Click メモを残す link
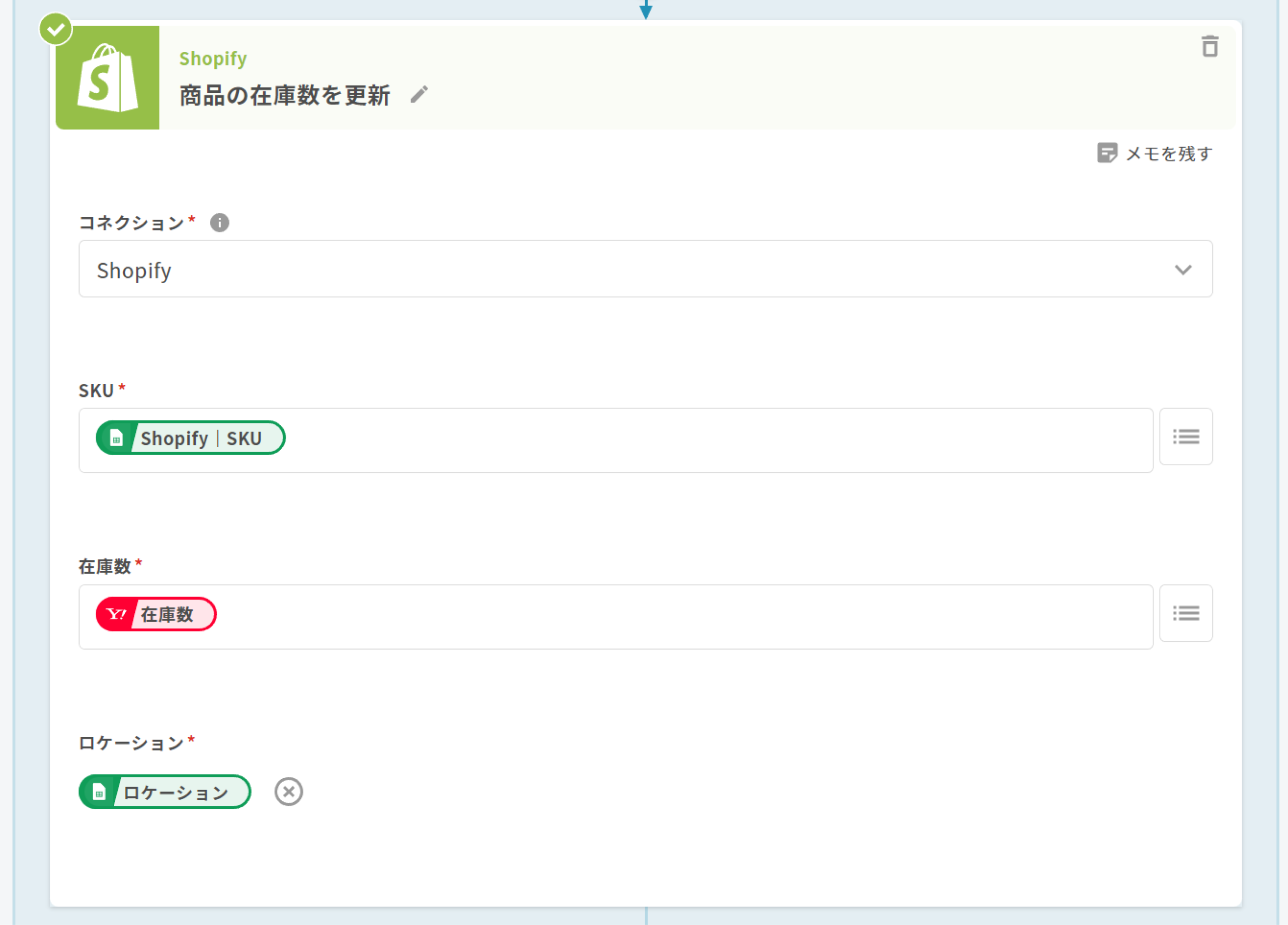The image size is (1288, 925). [x=1169, y=153]
